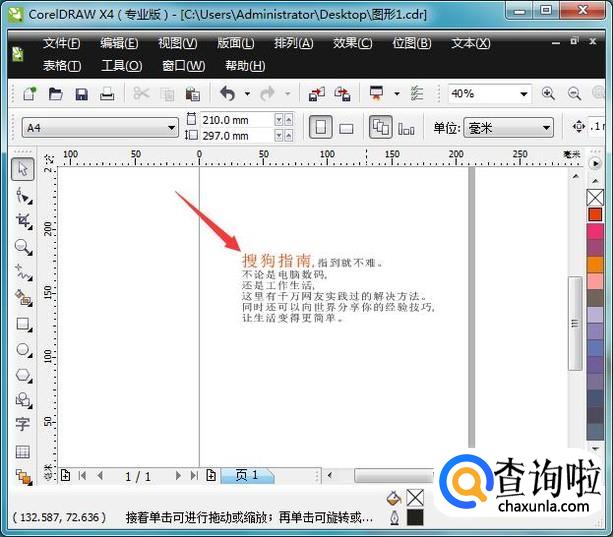Select the Pick tool arrow

pos(23,169)
